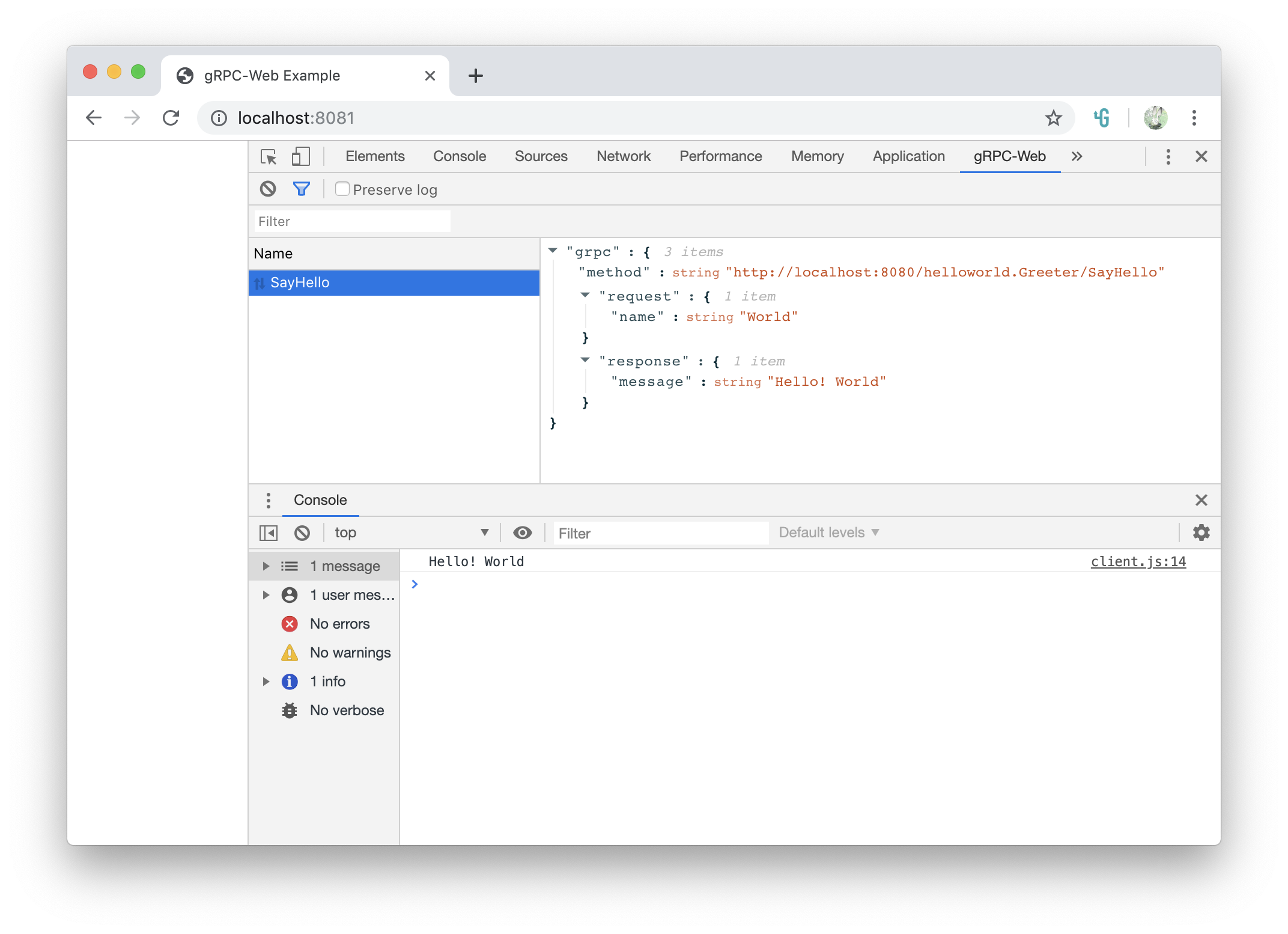
Task: Click the block requests icon
Action: coord(268,189)
